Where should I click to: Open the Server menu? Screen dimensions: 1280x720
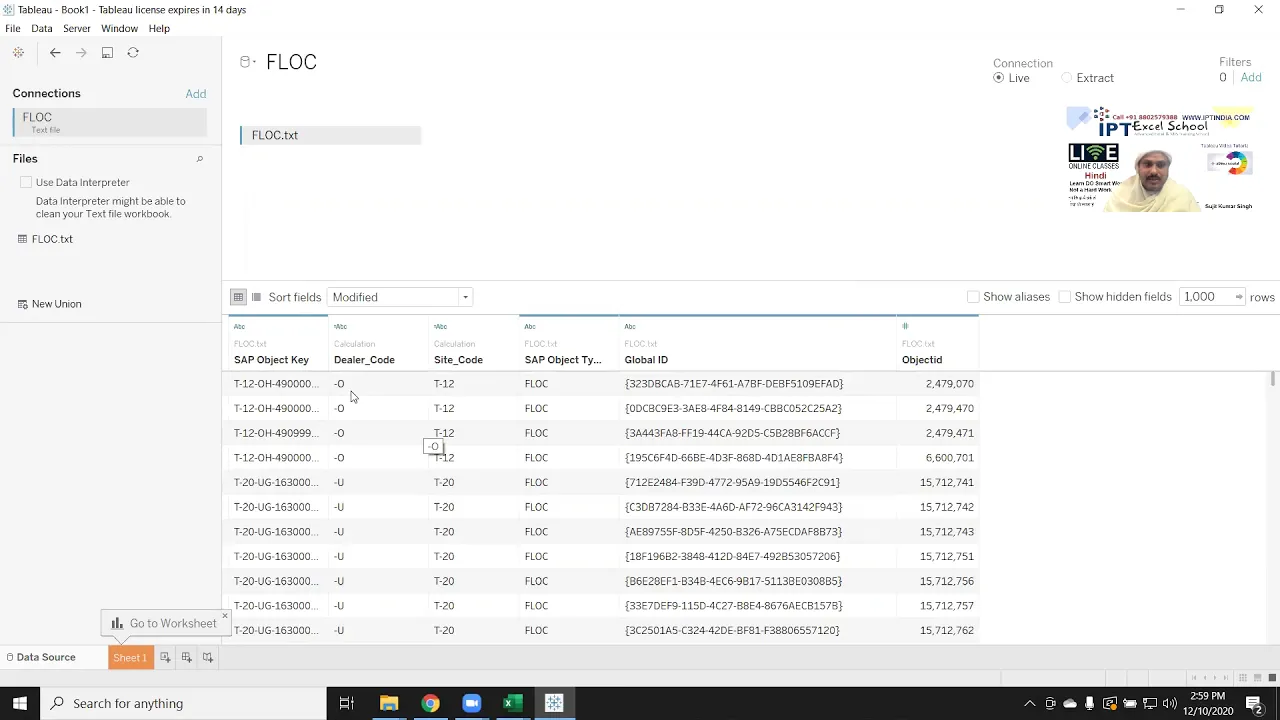(x=77, y=29)
